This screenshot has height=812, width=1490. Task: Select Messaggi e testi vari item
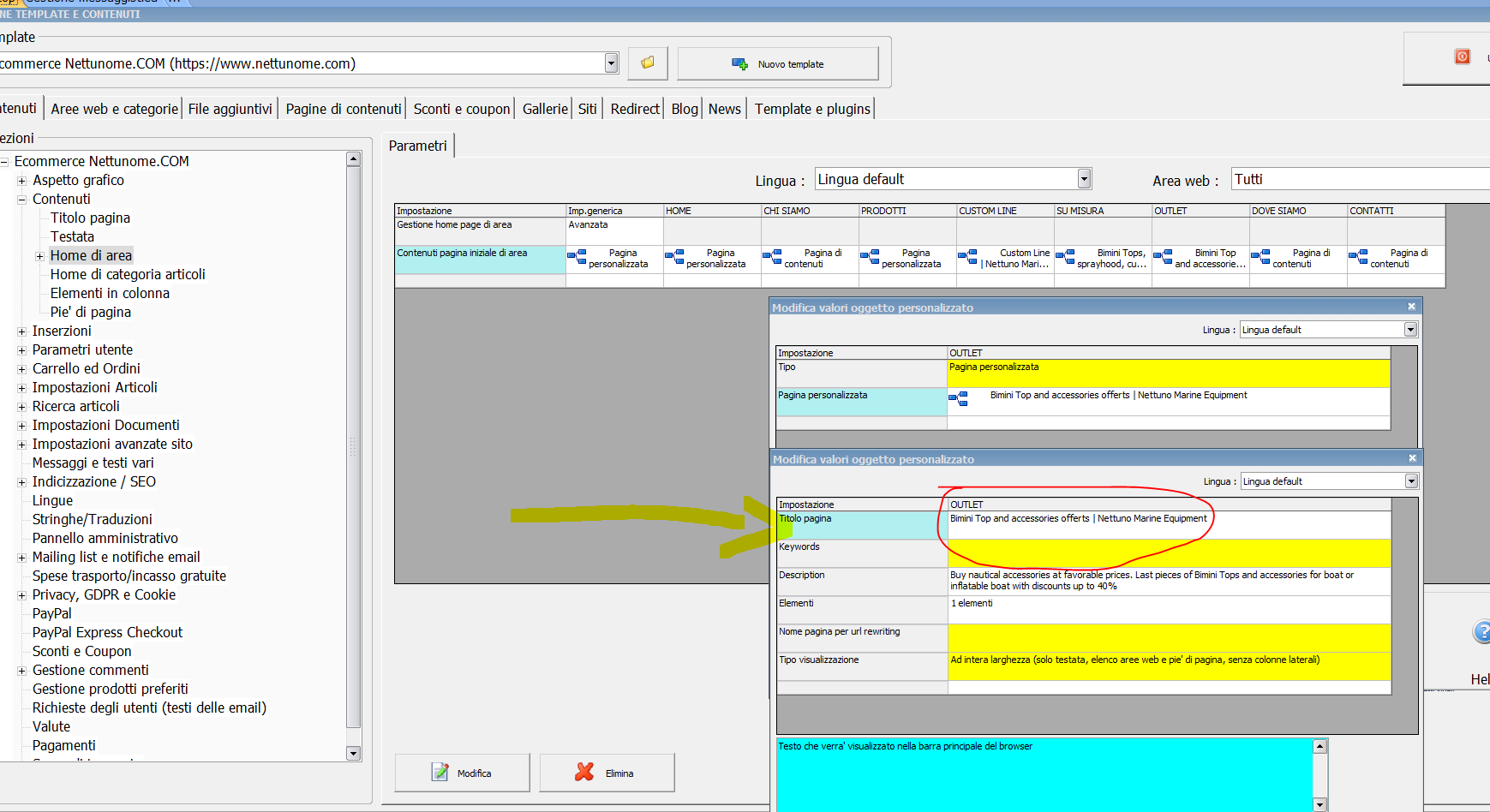point(93,463)
